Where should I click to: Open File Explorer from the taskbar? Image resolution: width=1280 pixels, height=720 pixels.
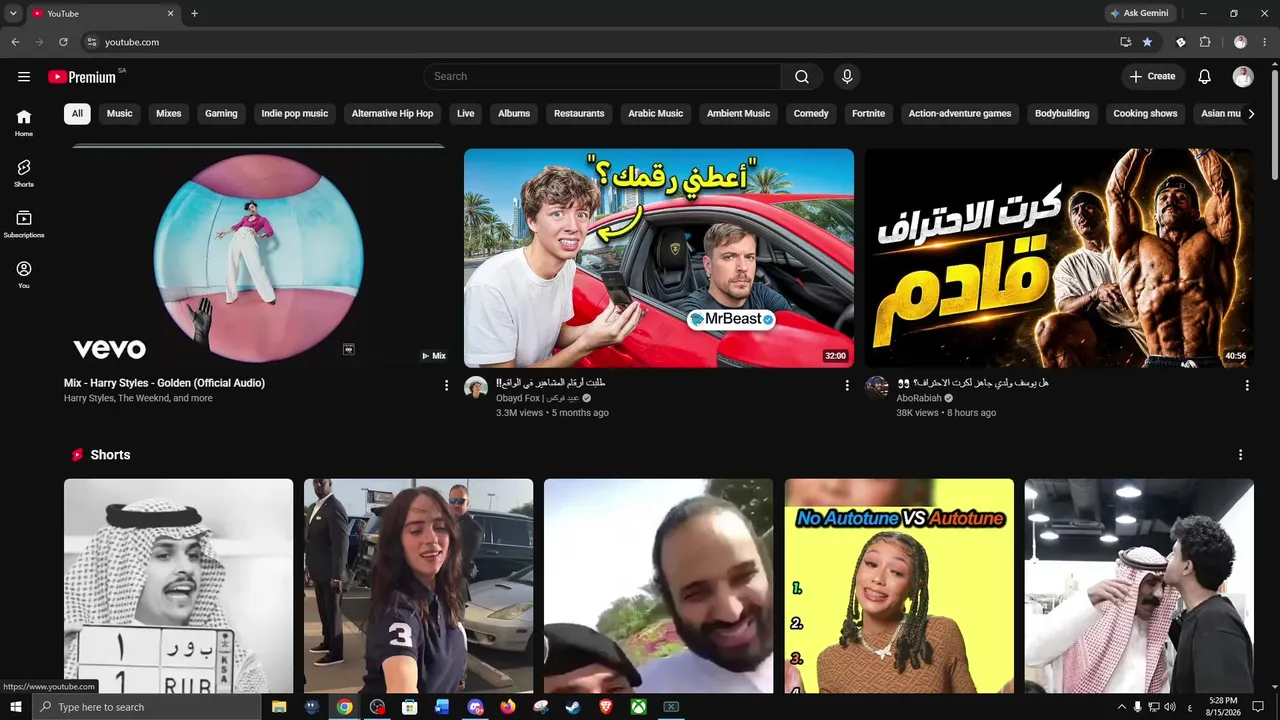tap(279, 707)
